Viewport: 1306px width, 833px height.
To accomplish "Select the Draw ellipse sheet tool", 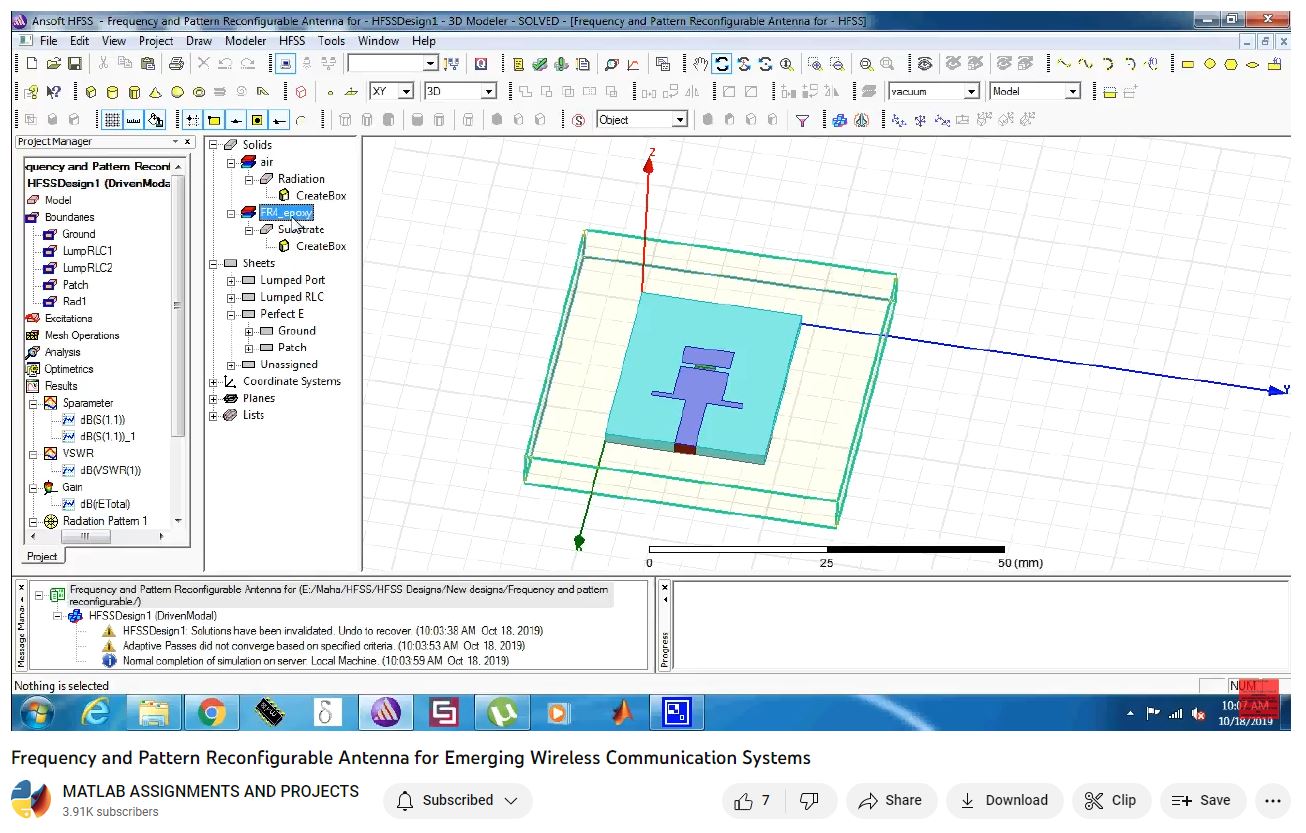I will pos(1252,64).
